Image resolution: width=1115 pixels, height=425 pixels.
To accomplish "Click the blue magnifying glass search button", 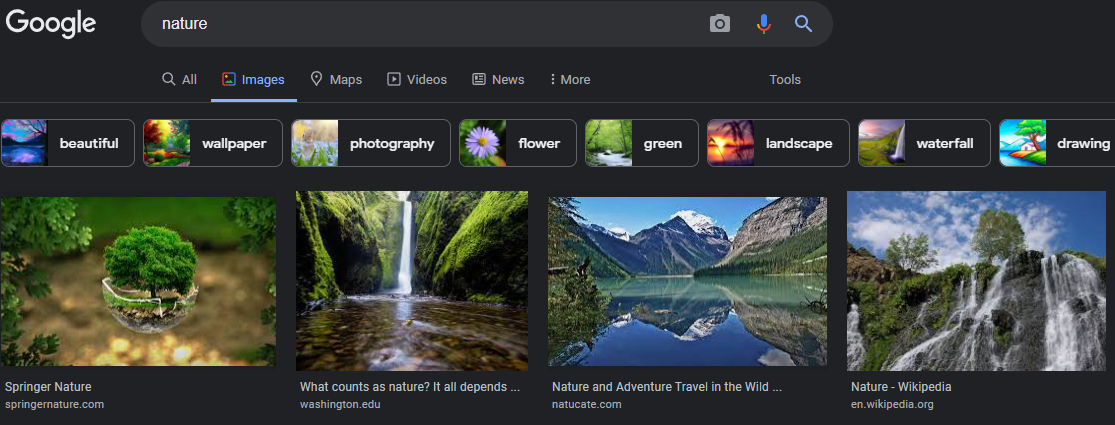I will pyautogui.click(x=803, y=23).
